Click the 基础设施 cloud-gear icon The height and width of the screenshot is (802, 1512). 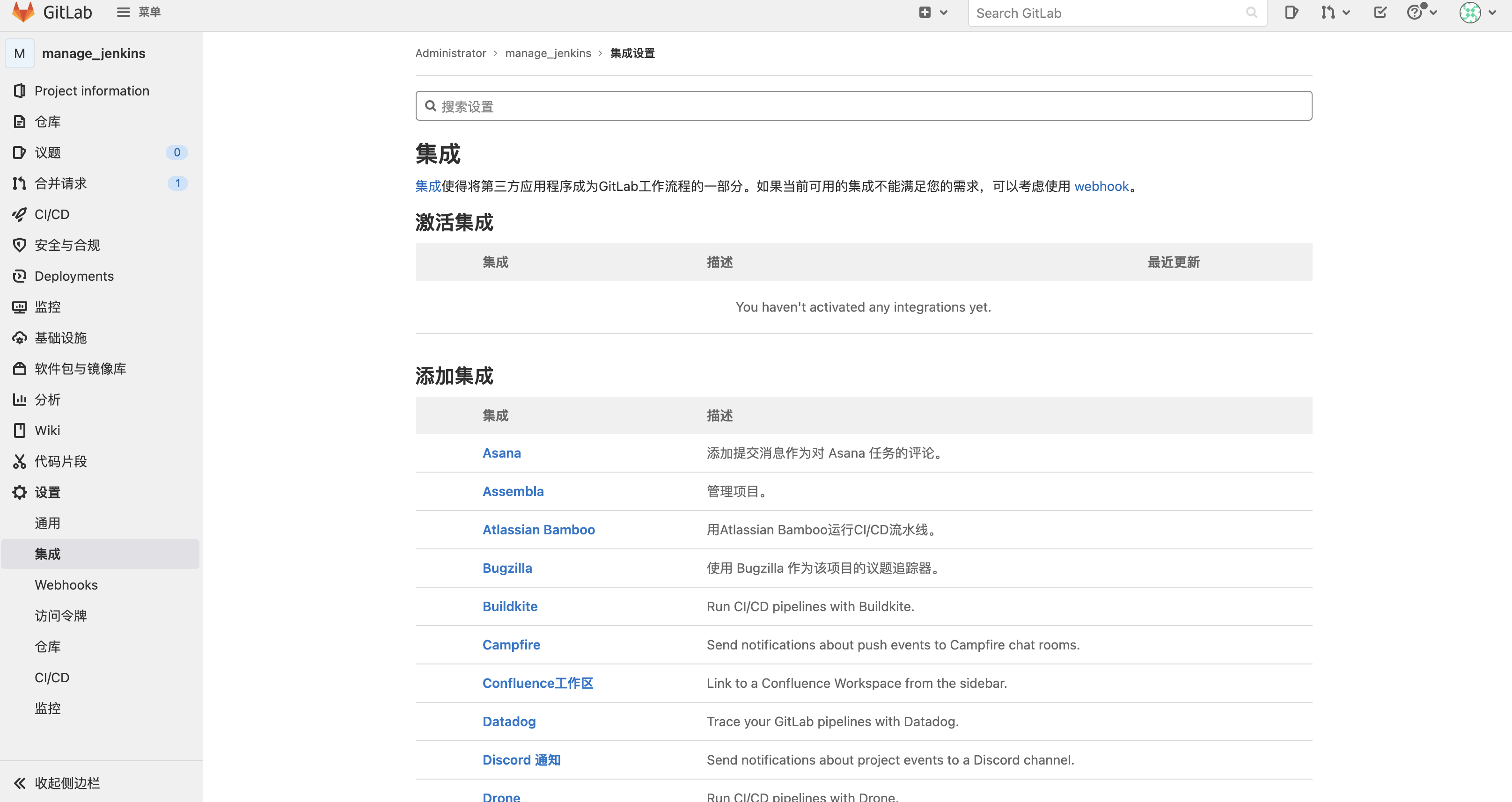pyautogui.click(x=19, y=338)
